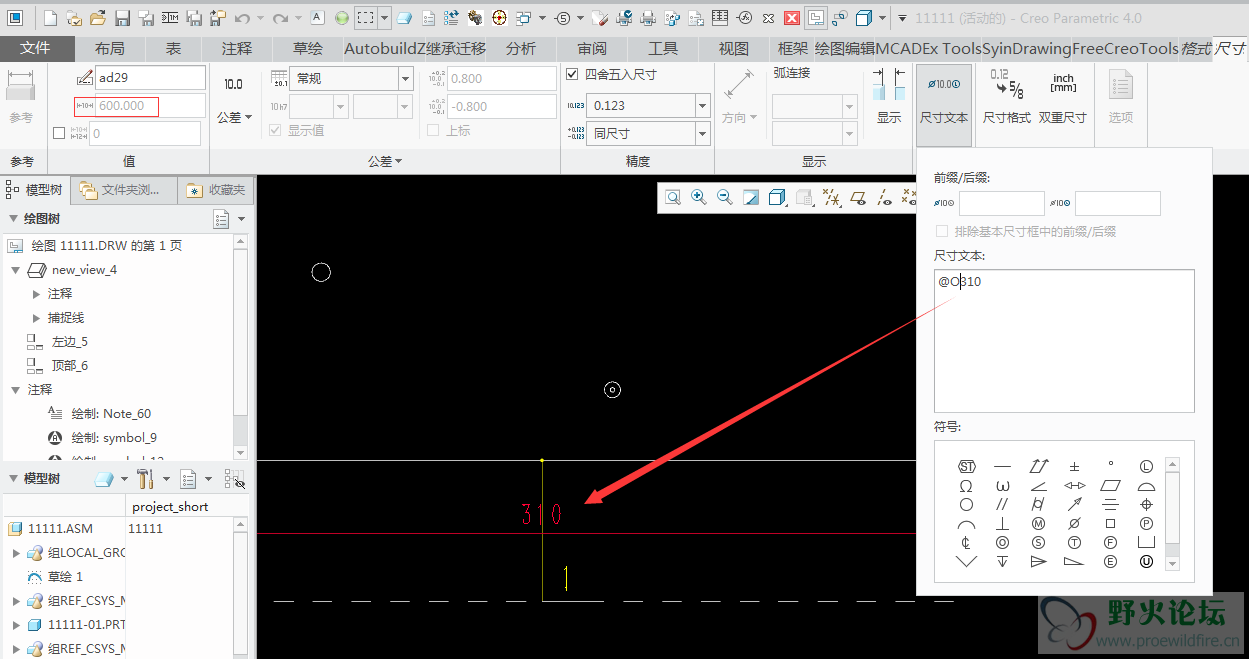Screen dimensions: 1249x659
Task: Click the Zoom Out magnifier icon
Action: tap(725, 198)
